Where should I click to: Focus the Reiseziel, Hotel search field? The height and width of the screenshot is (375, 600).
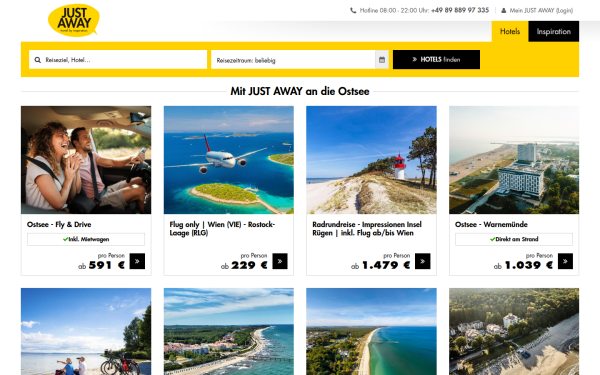[118, 60]
